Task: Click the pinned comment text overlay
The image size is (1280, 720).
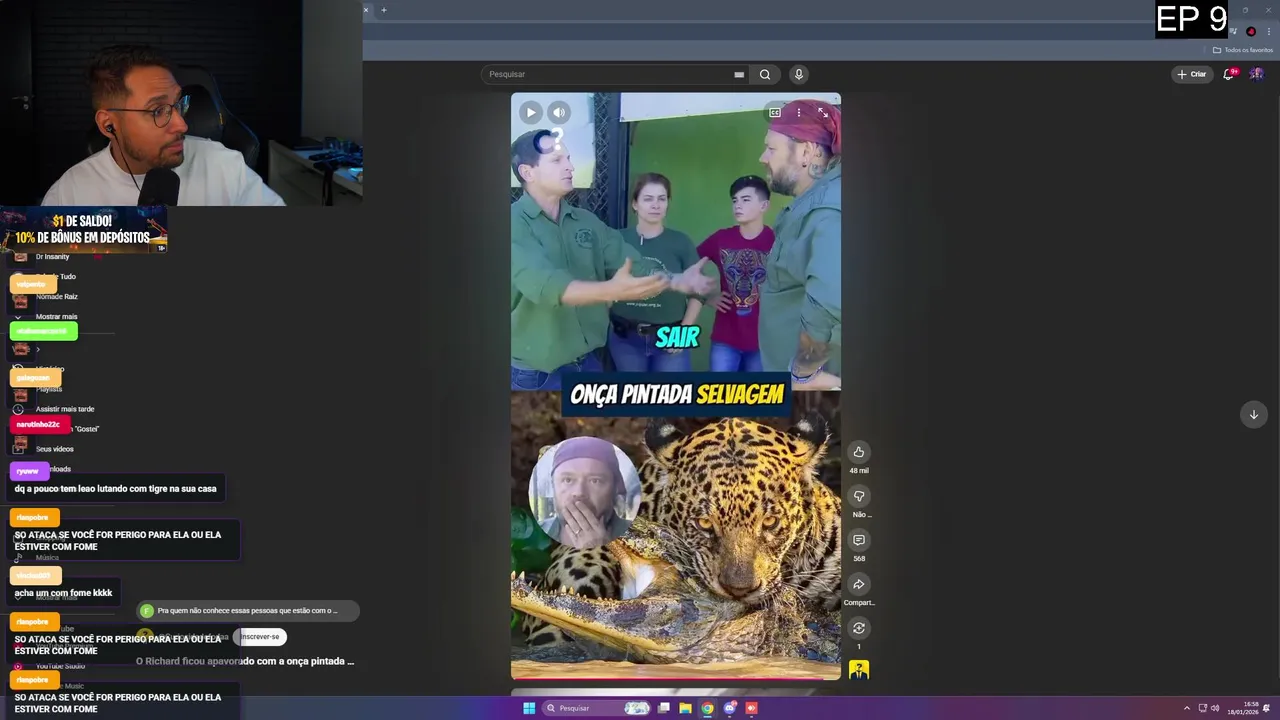Action: pyautogui.click(x=248, y=610)
